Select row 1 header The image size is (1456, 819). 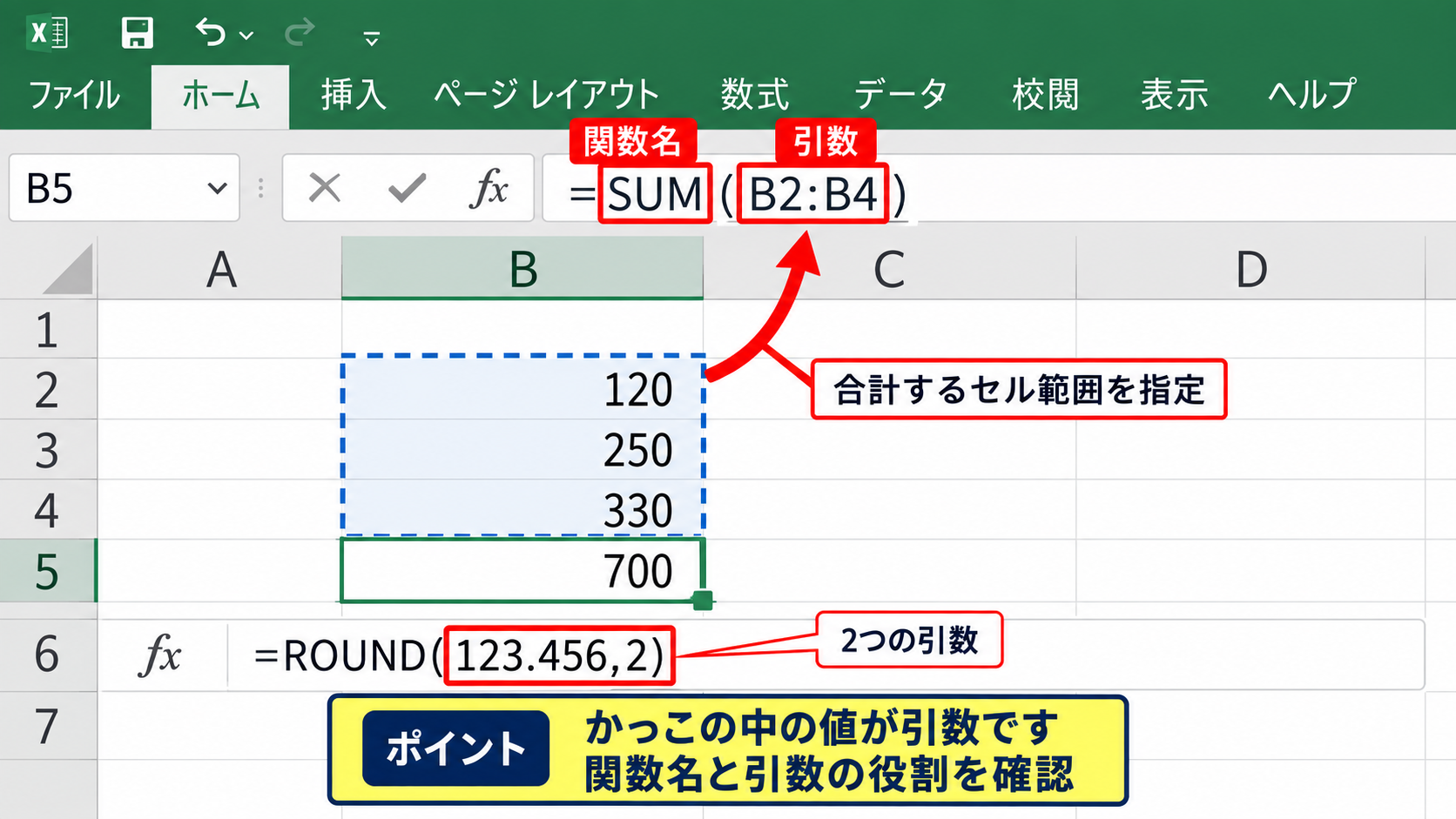[x=48, y=330]
